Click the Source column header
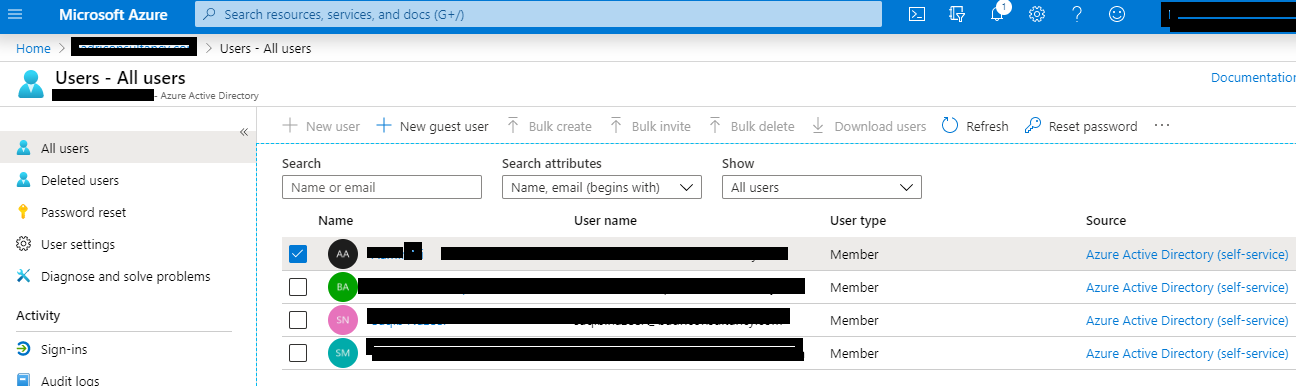 point(1106,220)
